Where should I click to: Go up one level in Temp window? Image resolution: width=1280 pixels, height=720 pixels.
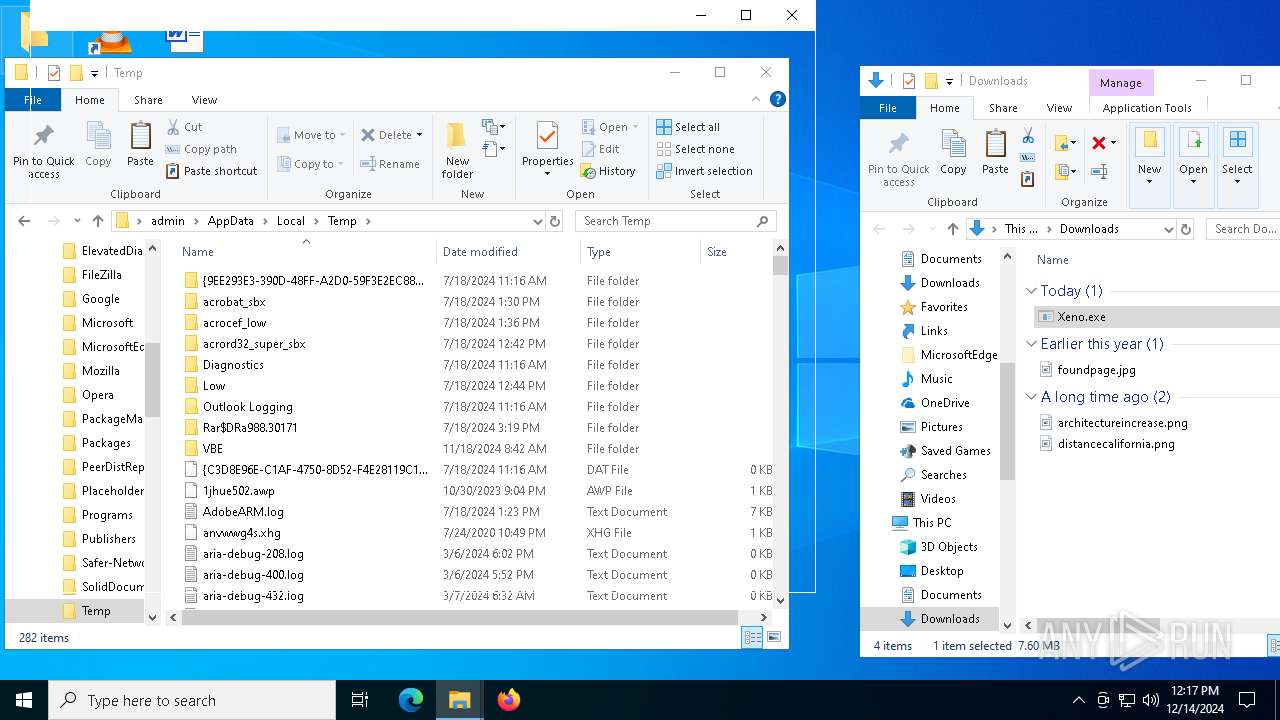pyautogui.click(x=98, y=221)
